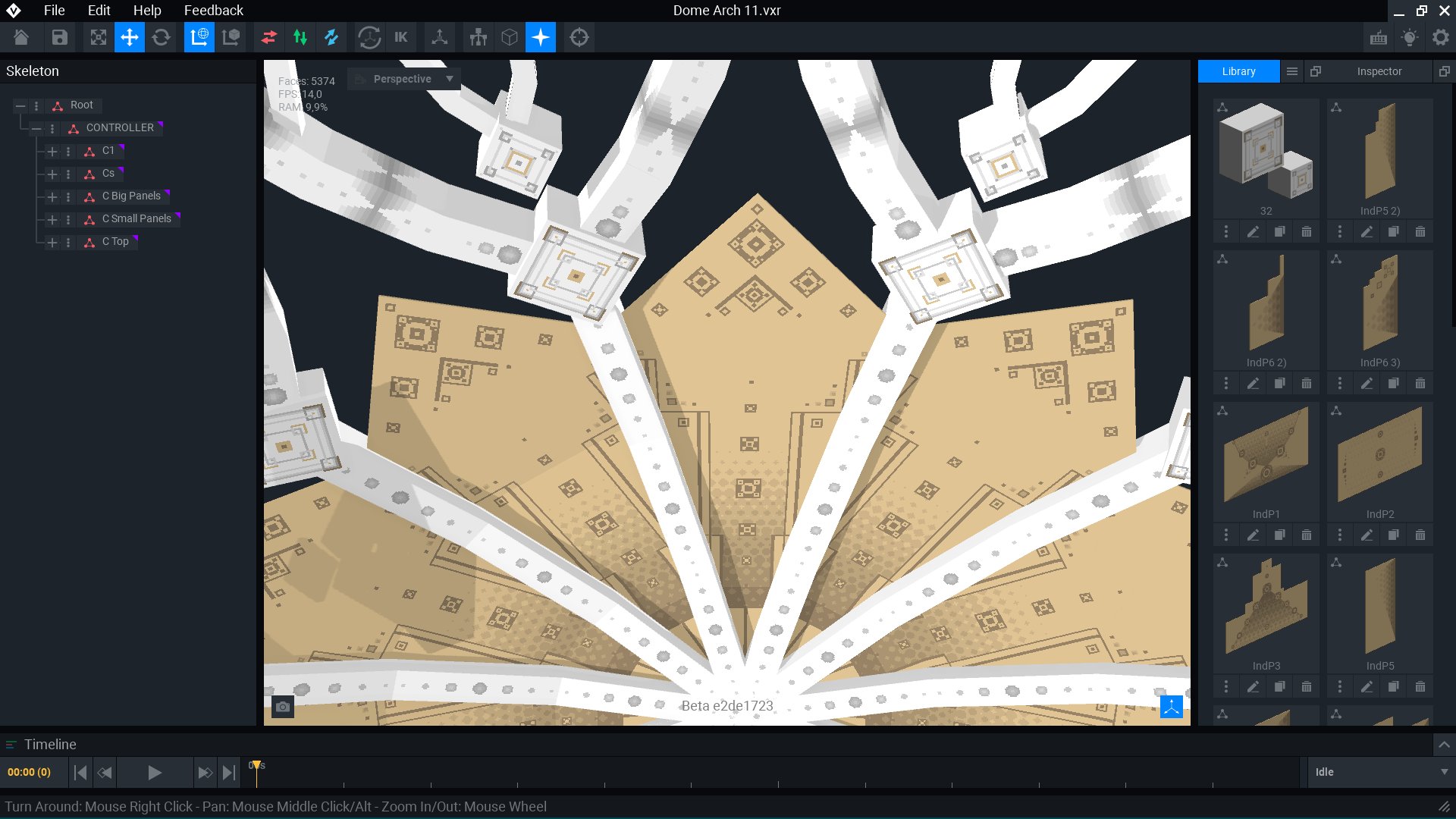Click the edit pencil for IndP1
Viewport: 1456px width, 819px height.
pyautogui.click(x=1253, y=535)
